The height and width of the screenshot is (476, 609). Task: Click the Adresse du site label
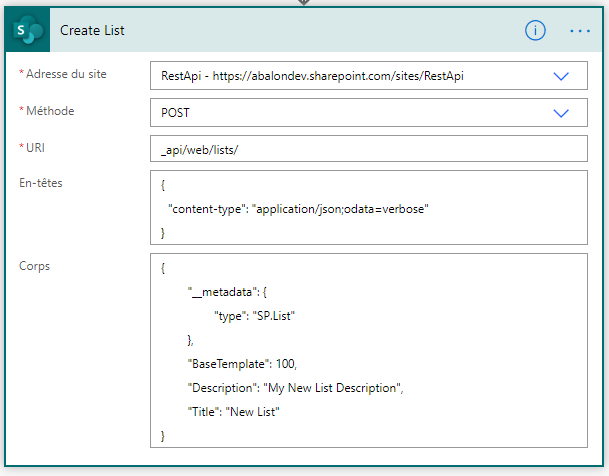click(x=66, y=74)
